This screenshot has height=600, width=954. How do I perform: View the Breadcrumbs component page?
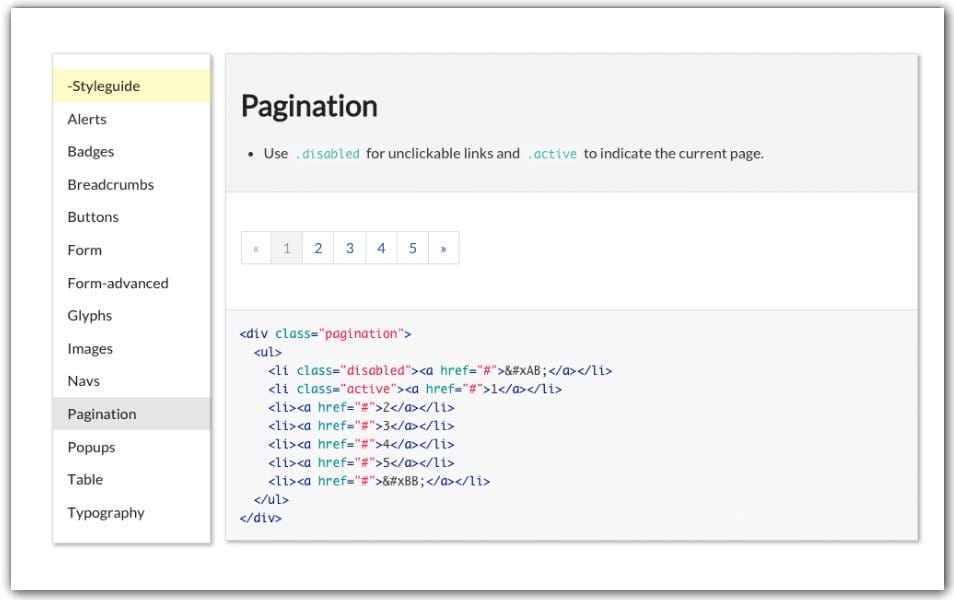(110, 184)
